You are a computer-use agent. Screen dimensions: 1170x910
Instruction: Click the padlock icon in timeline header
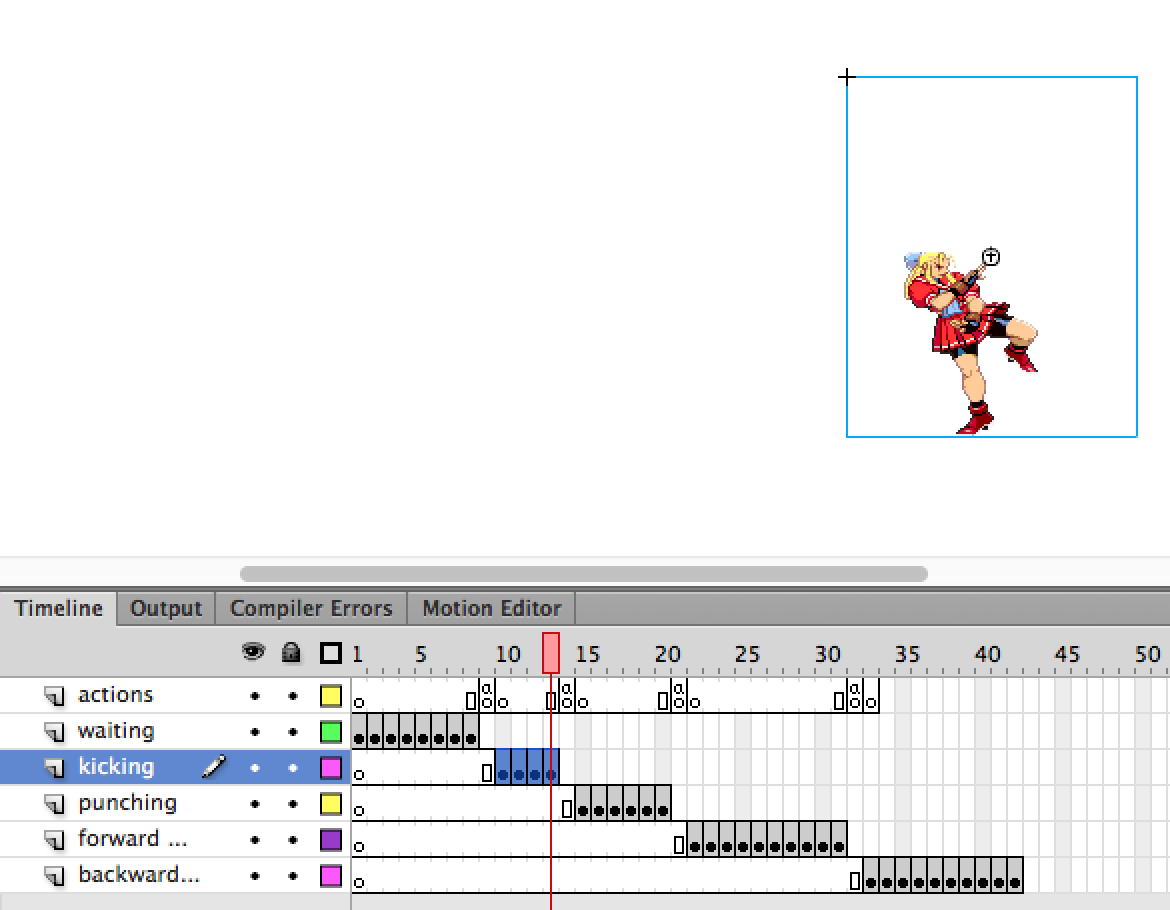point(291,653)
